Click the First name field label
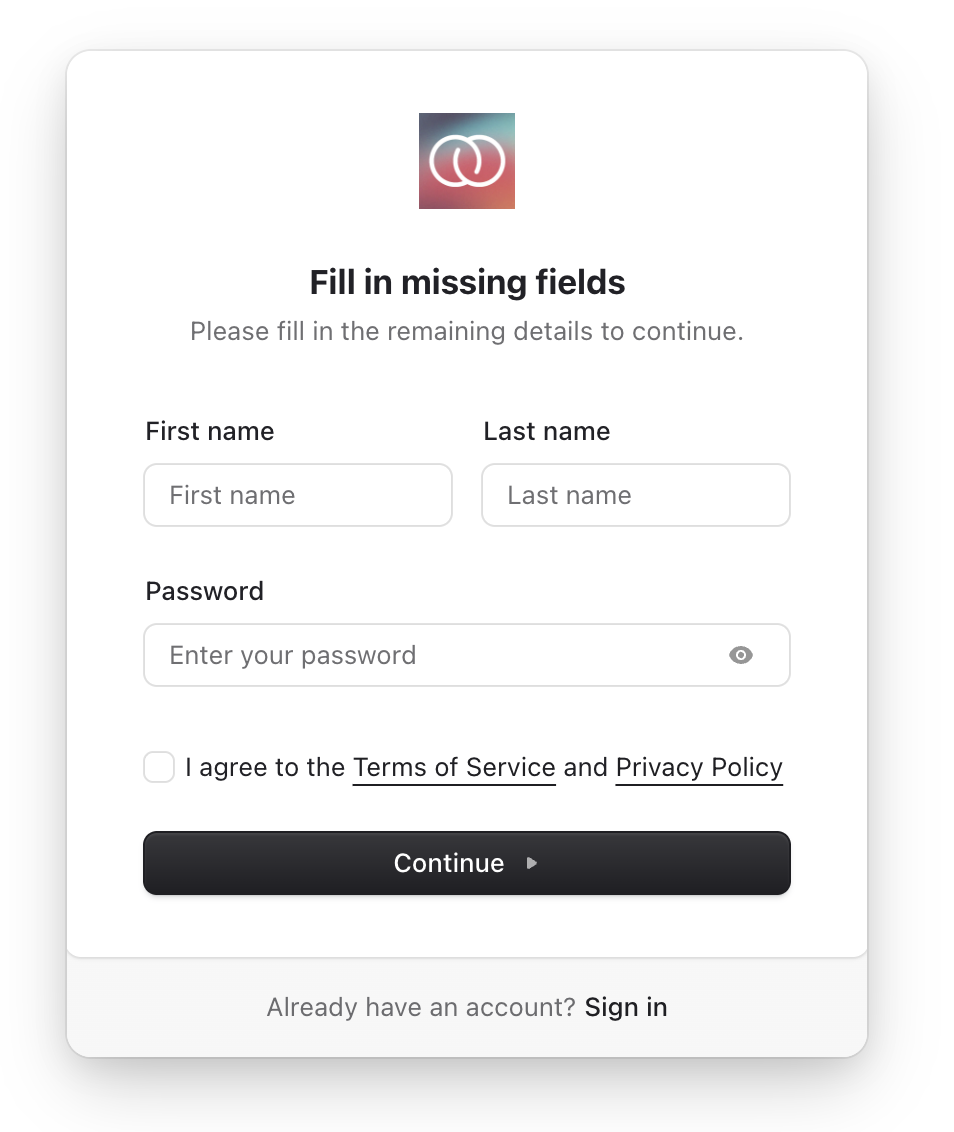Screen dimensions: 954x1132 pos(210,431)
